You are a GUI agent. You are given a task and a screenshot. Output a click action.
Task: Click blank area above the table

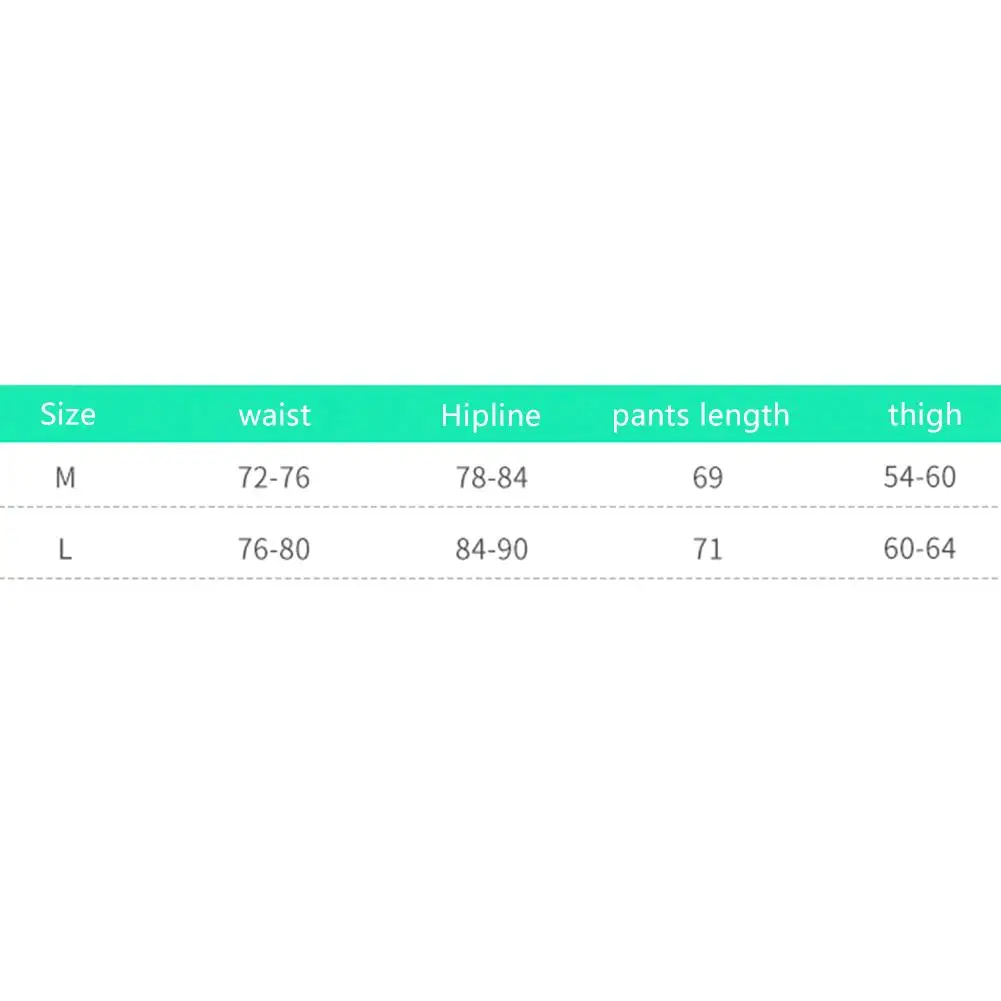click(500, 192)
